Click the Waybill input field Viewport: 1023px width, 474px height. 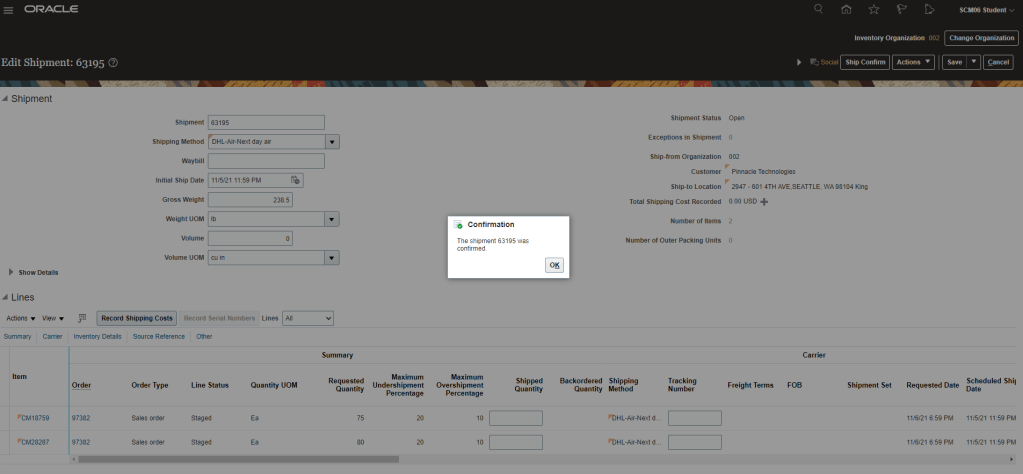click(266, 161)
